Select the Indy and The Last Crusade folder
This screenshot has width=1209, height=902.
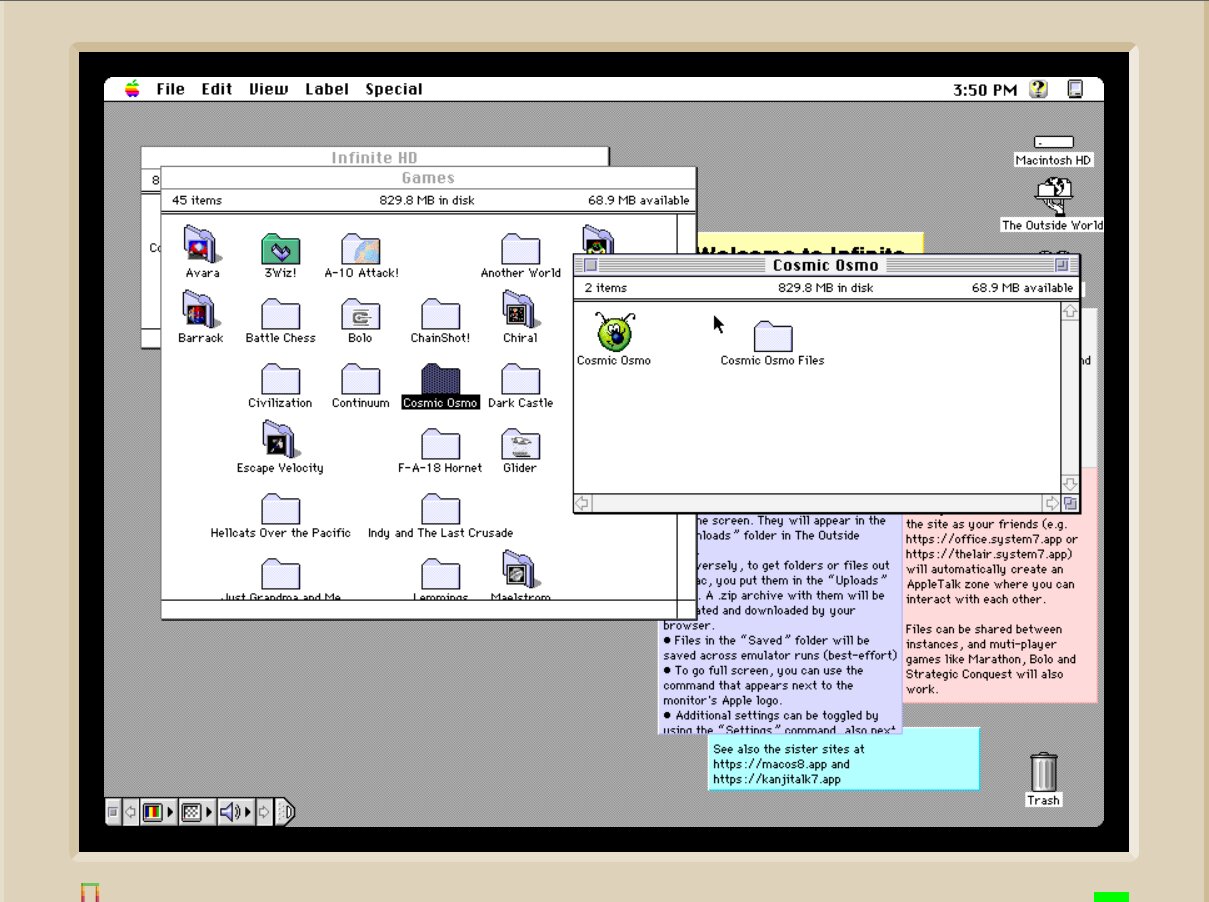coord(440,509)
